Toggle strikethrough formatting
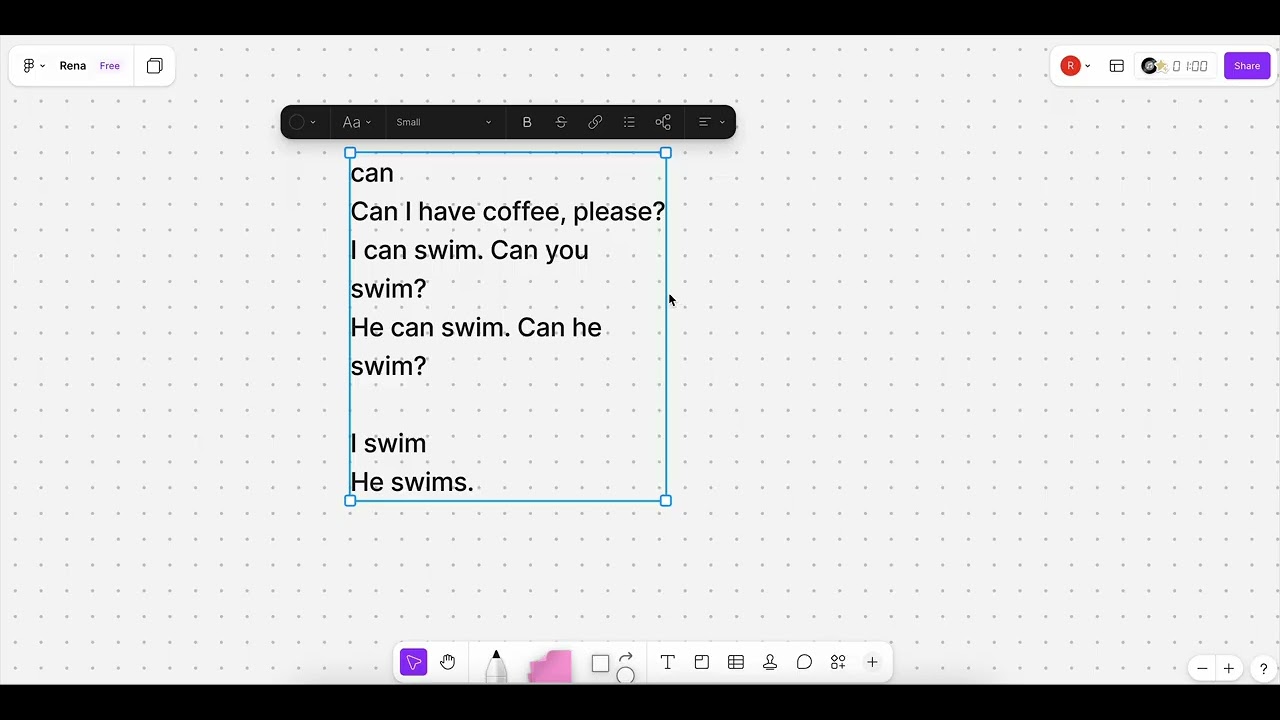The height and width of the screenshot is (720, 1280). pos(561,122)
